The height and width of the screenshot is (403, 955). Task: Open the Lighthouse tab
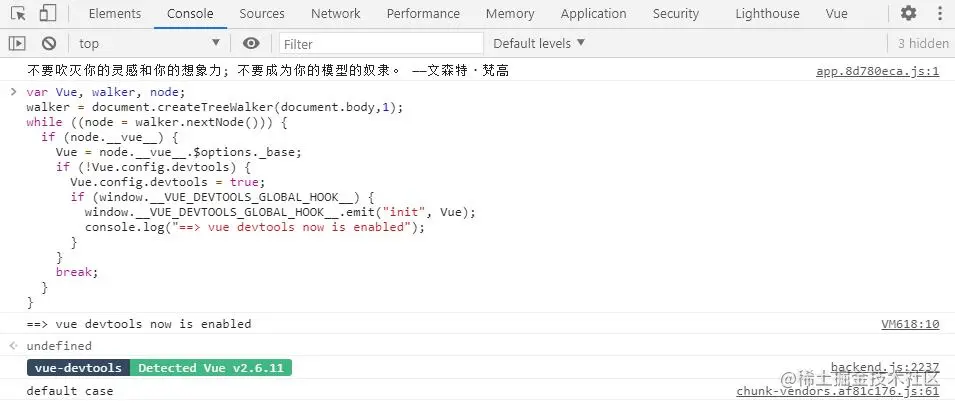tap(767, 14)
